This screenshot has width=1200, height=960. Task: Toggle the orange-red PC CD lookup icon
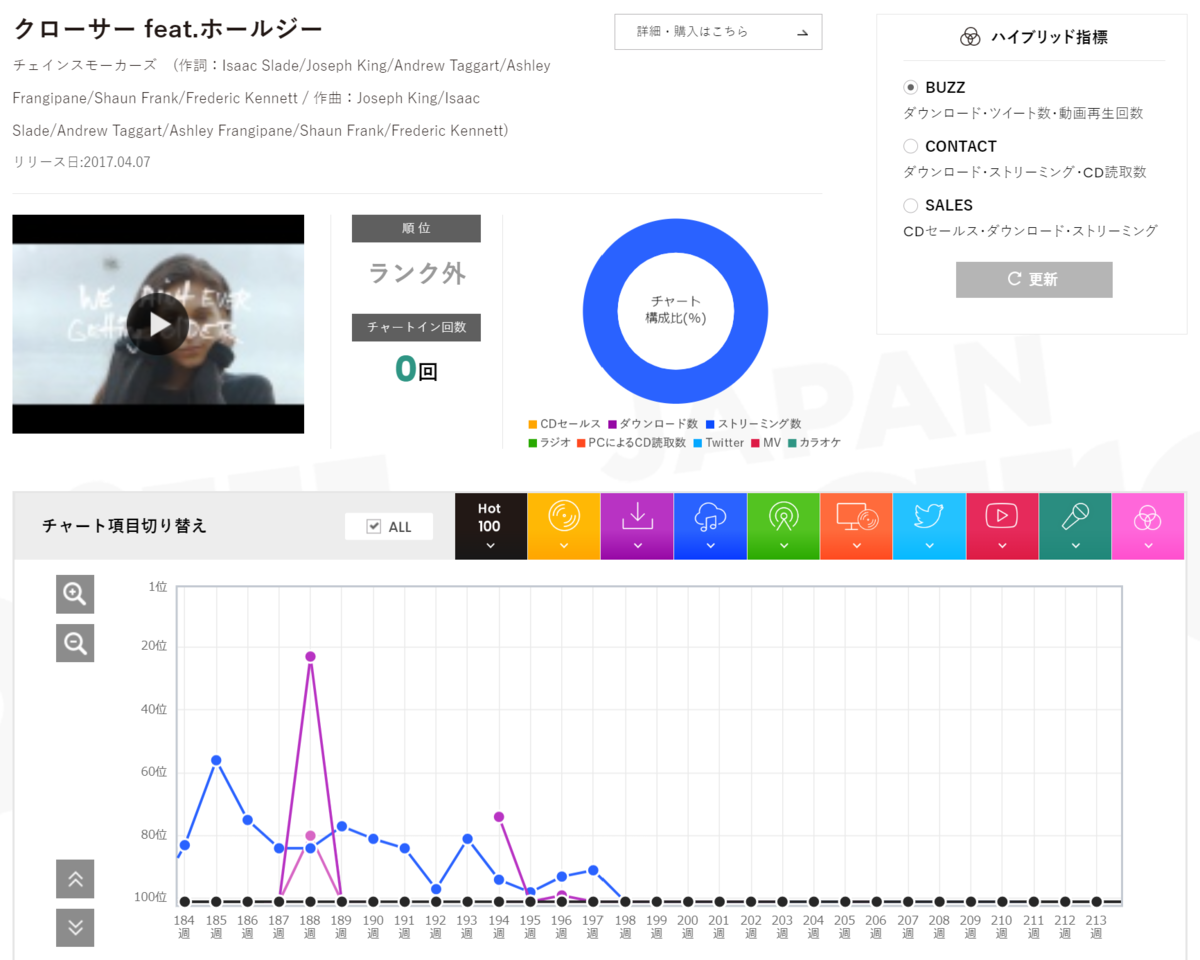point(856,526)
